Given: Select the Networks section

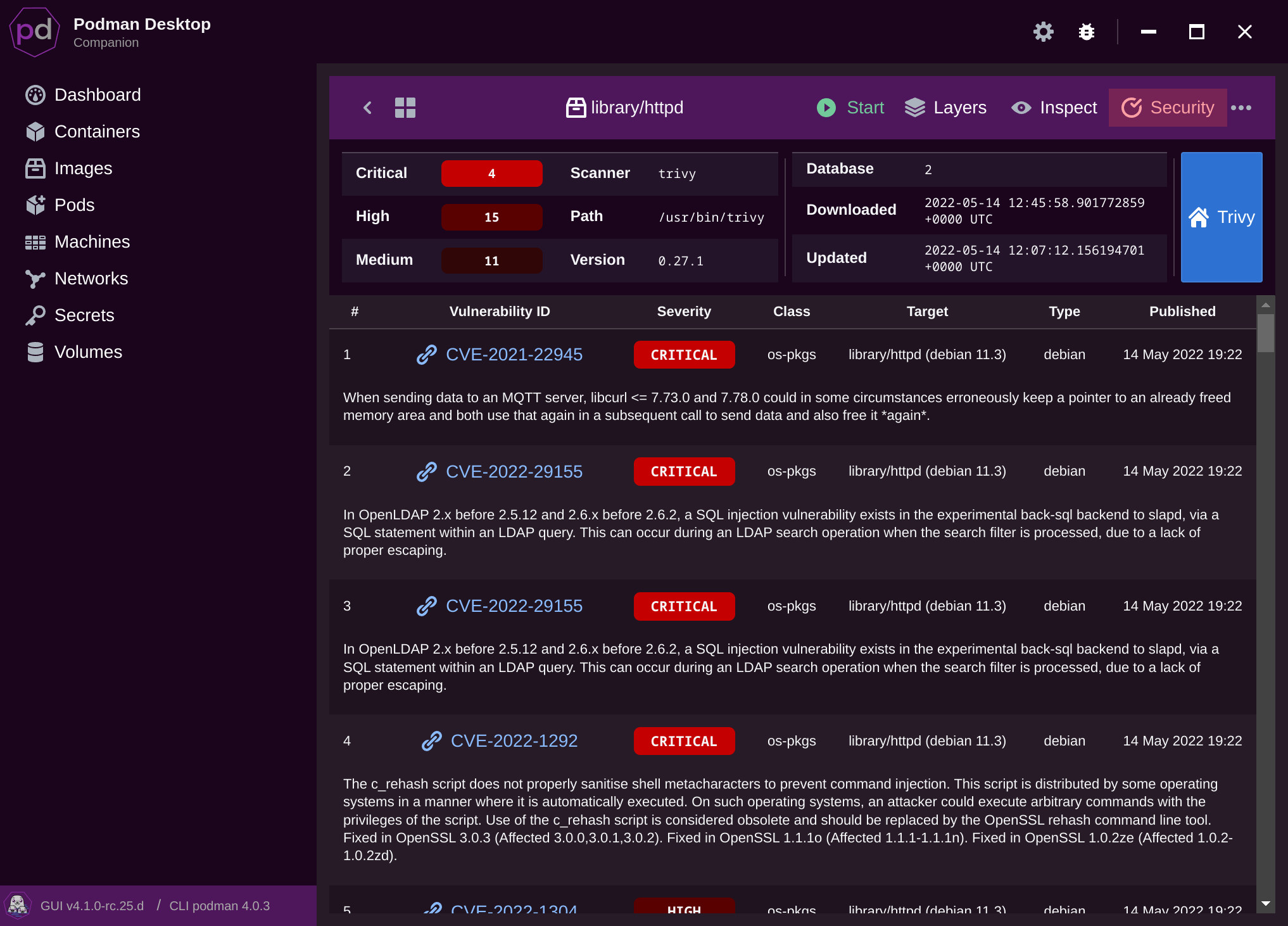Looking at the screenshot, I should click(x=91, y=278).
